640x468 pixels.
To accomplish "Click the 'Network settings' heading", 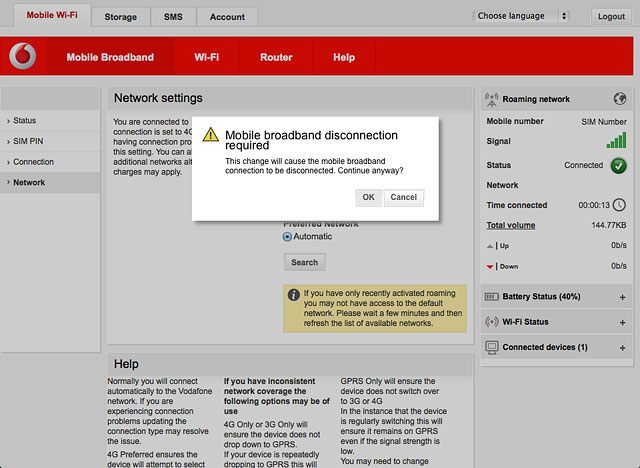I will point(158,98).
